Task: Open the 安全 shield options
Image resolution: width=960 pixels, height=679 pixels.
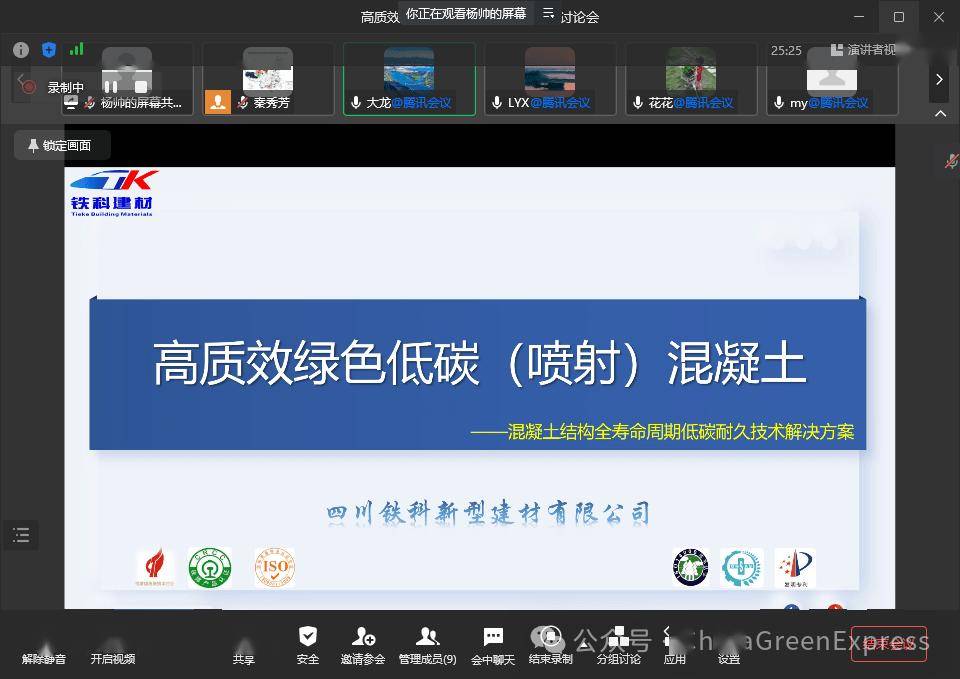Action: click(x=307, y=646)
